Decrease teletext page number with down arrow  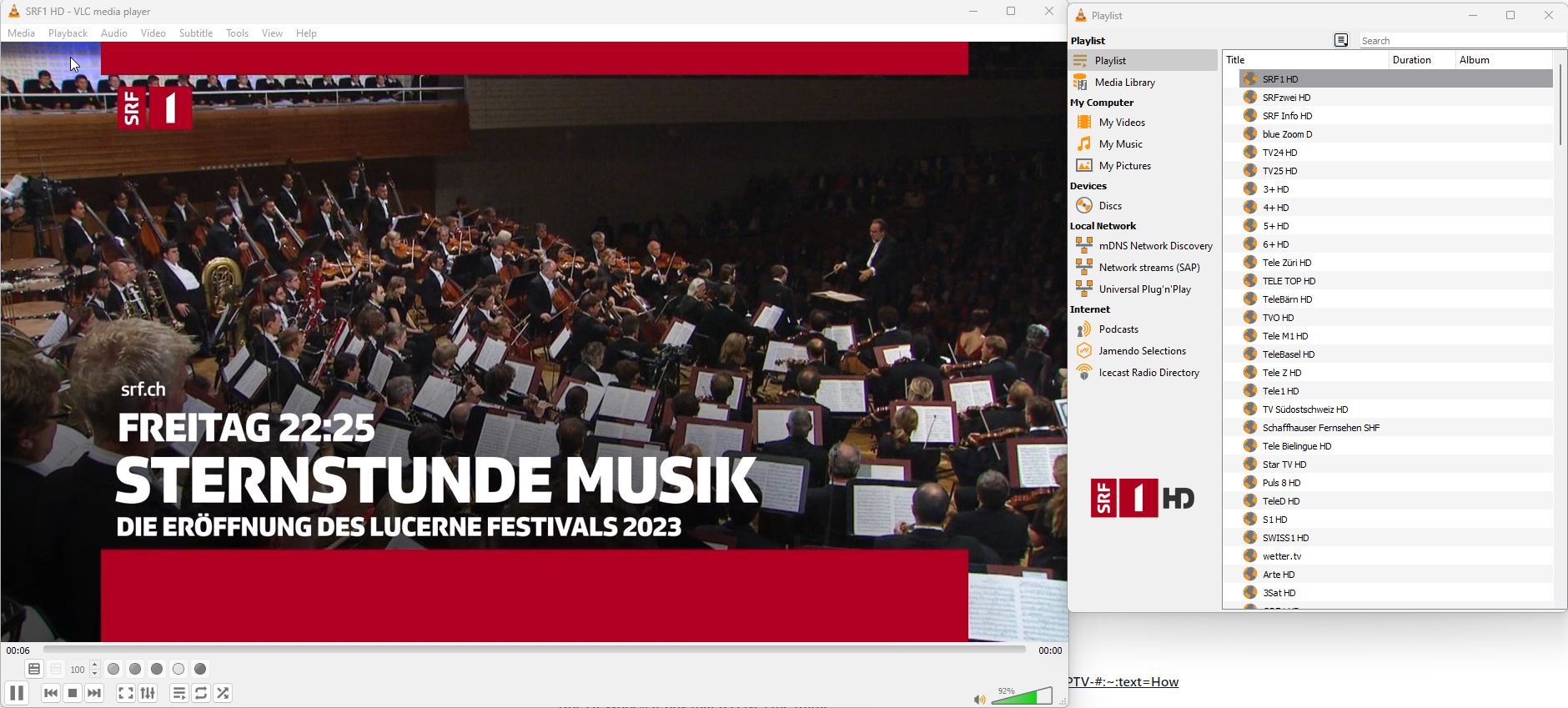(94, 673)
